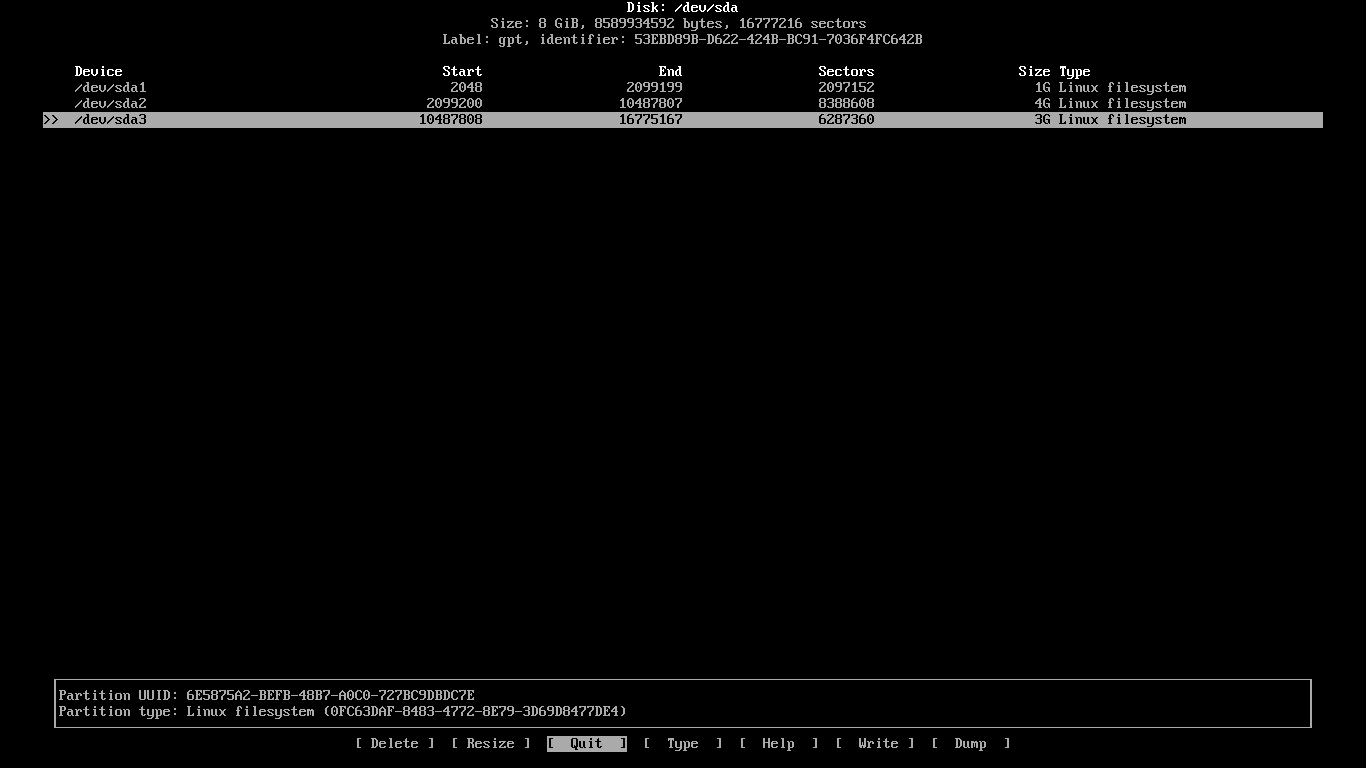Click the Partition type info line
The width and height of the screenshot is (1366, 768).
(342, 711)
